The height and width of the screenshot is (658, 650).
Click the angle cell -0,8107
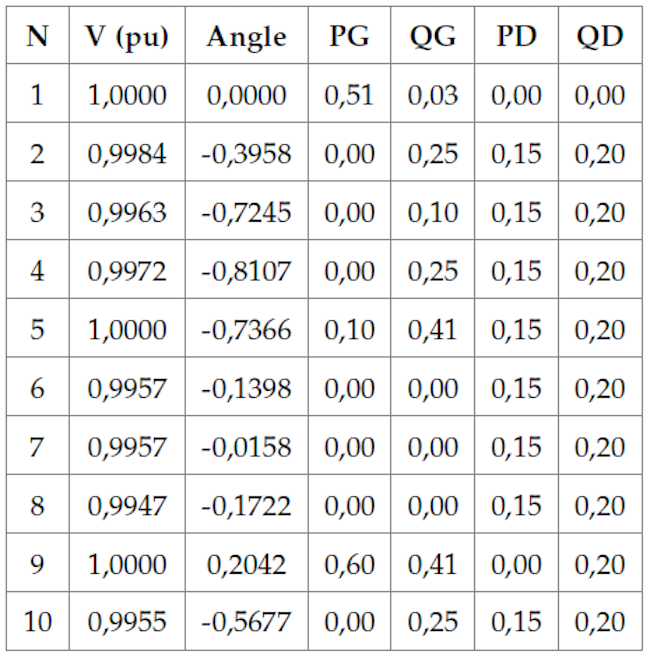pos(246,271)
